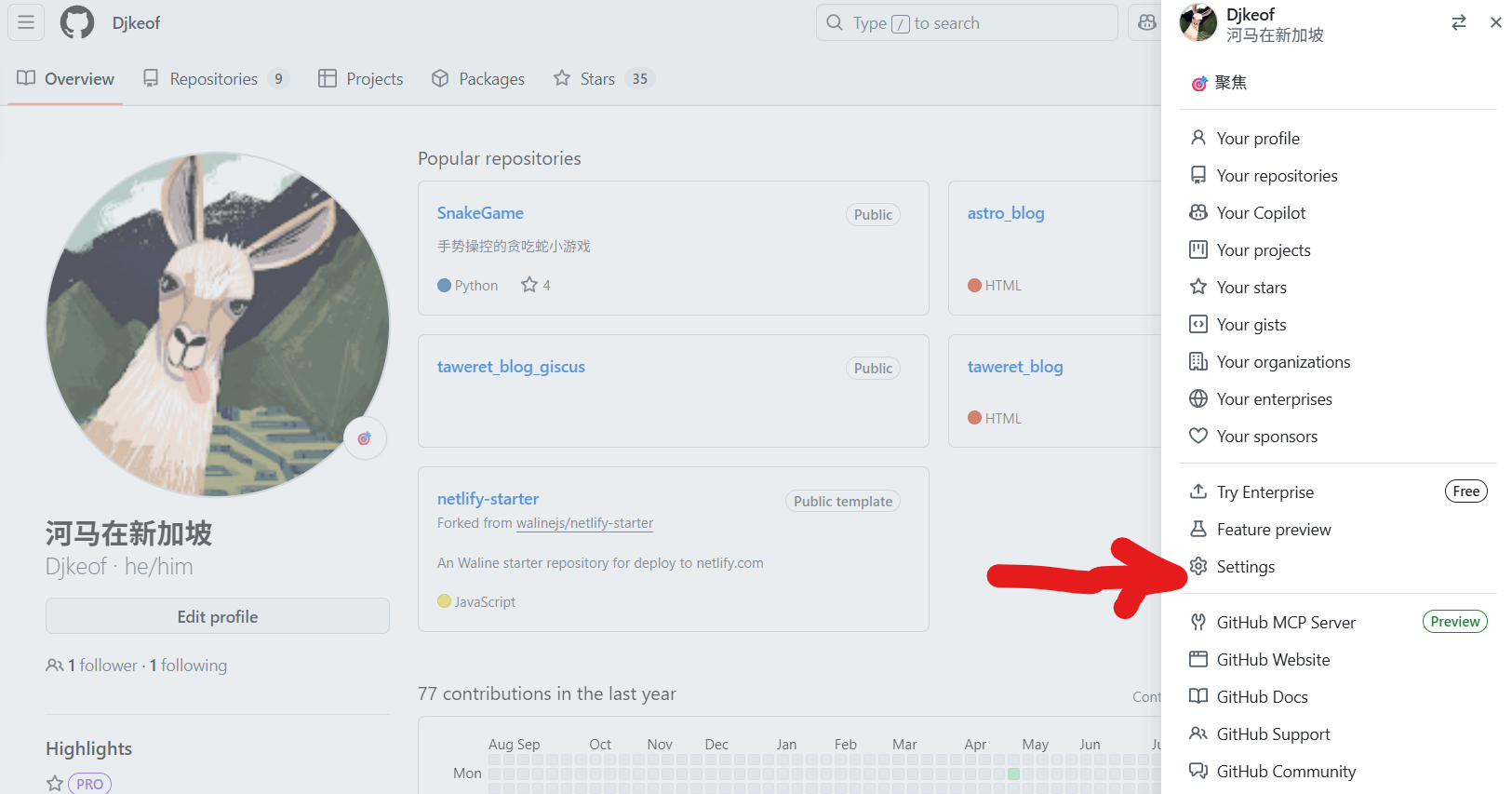Image resolution: width=1512 pixels, height=794 pixels.
Task: Click the globe icon beside Your enterprises
Action: click(1198, 398)
